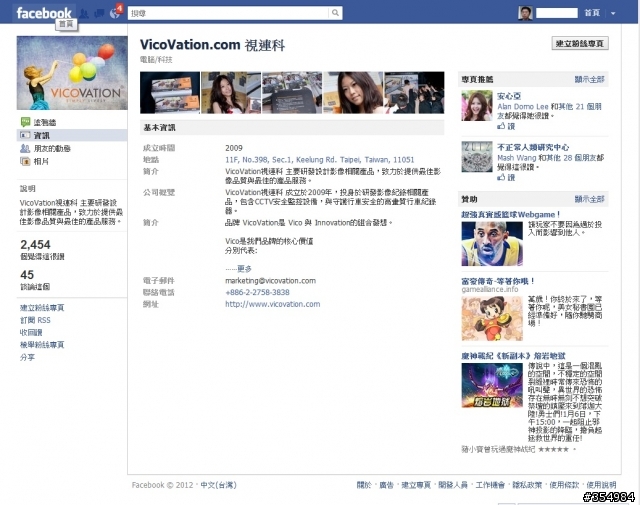Image resolution: width=640 pixels, height=505 pixels.
Task: Click the Facebook logo in top bar
Action: 44,13
